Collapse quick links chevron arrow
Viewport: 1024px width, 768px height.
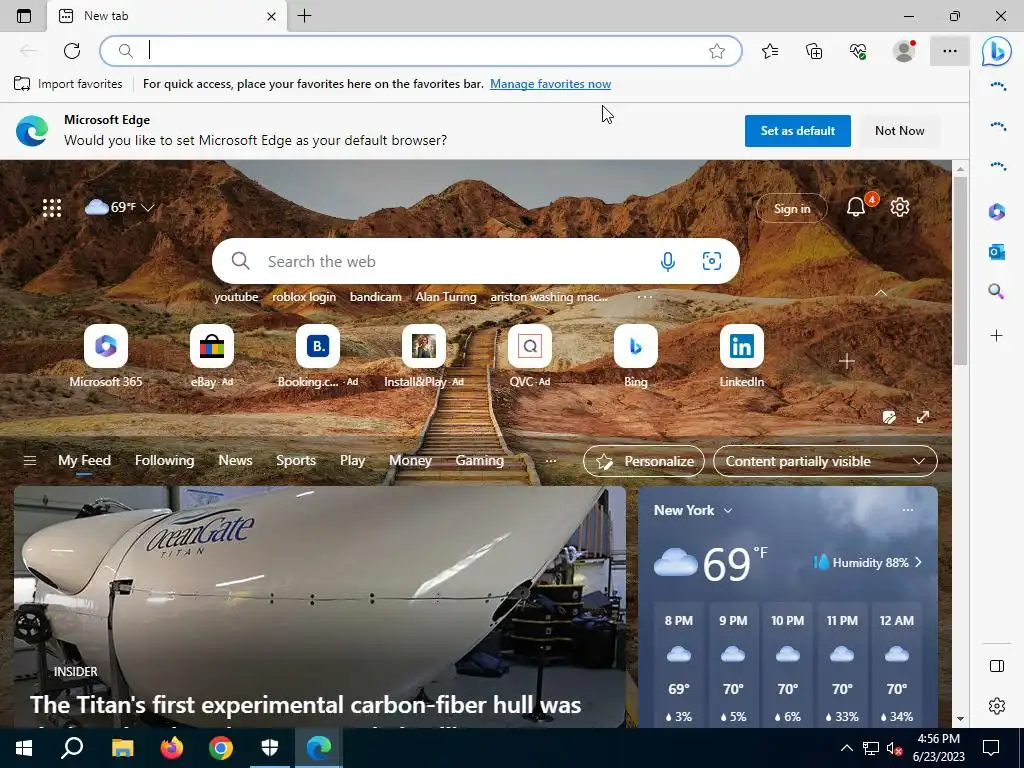pyautogui.click(x=880, y=293)
